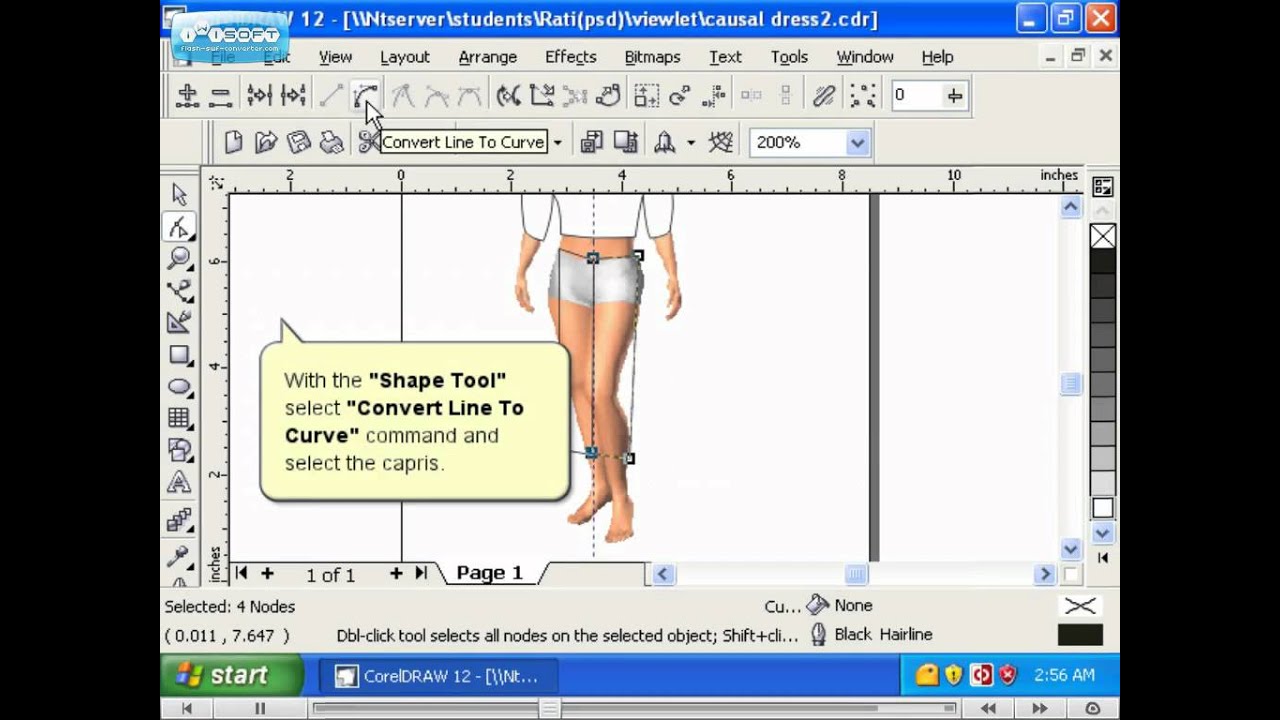Click the Delete Node(s) button

click(x=220, y=95)
